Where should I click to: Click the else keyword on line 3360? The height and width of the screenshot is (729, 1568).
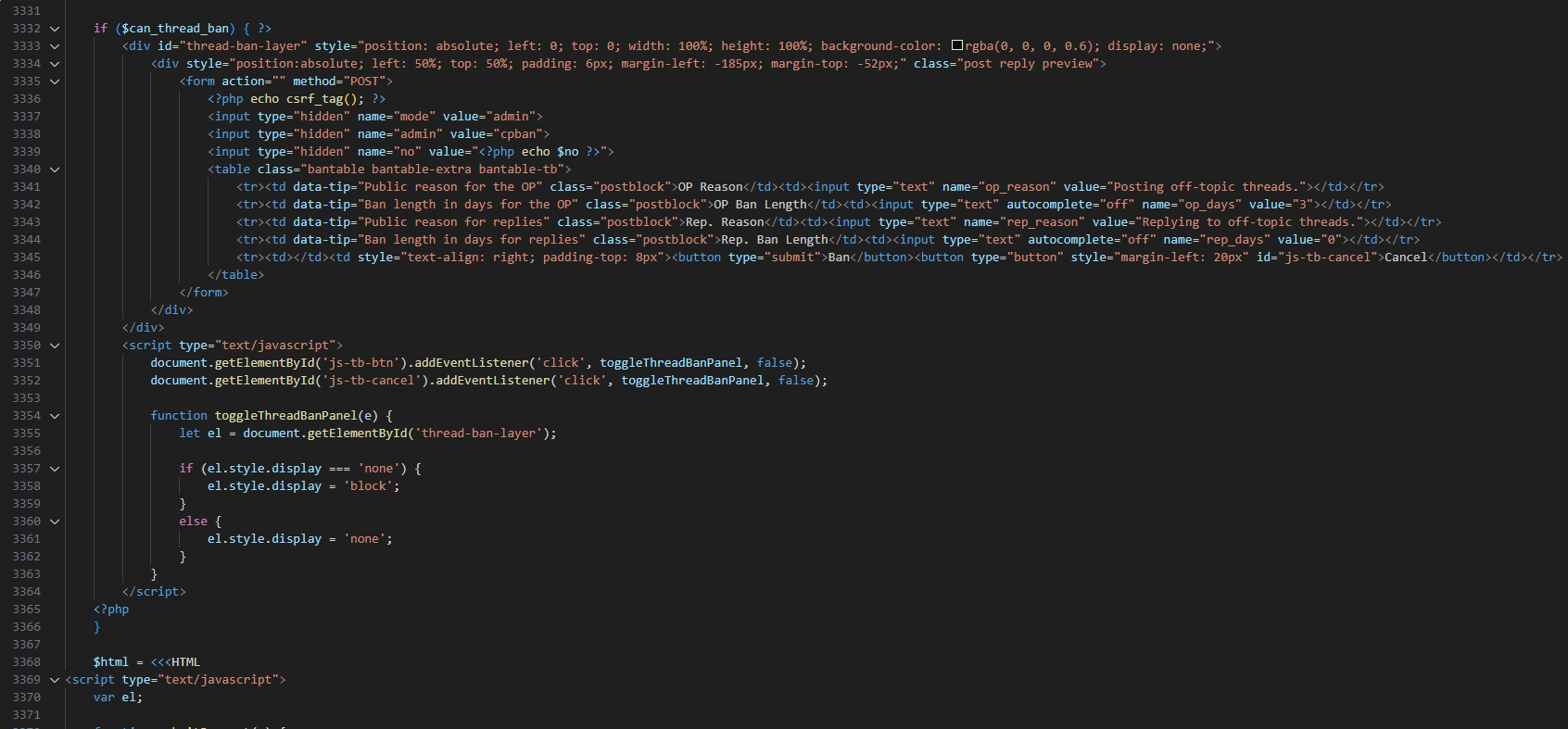coord(193,522)
